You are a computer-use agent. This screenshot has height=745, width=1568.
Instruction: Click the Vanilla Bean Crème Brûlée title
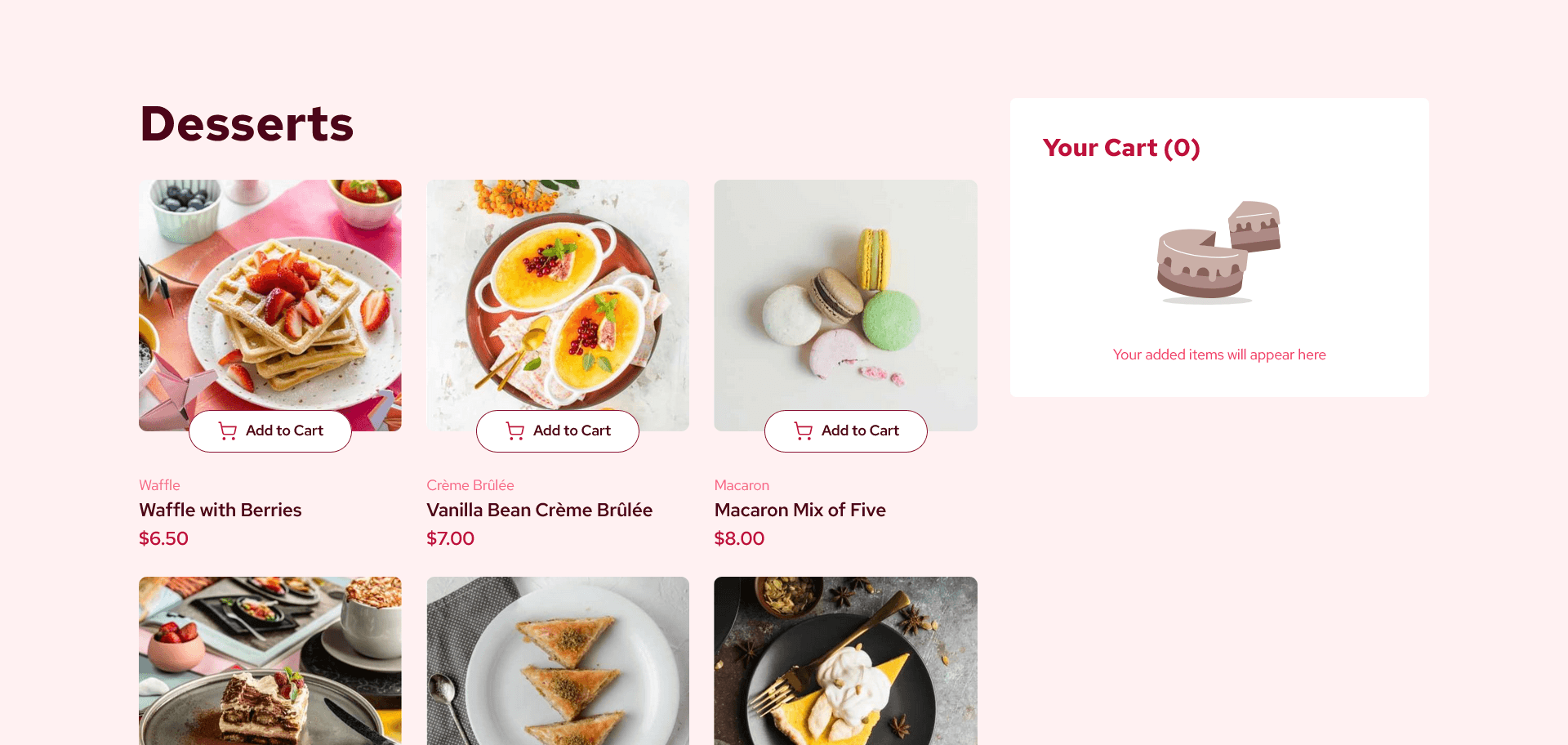coord(540,510)
